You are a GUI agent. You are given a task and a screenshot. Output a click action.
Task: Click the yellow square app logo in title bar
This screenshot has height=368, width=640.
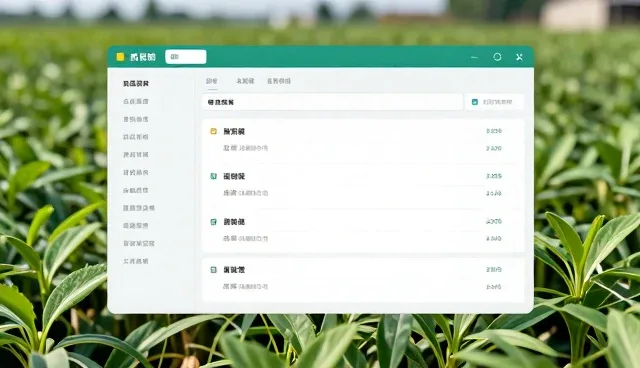[x=120, y=57]
